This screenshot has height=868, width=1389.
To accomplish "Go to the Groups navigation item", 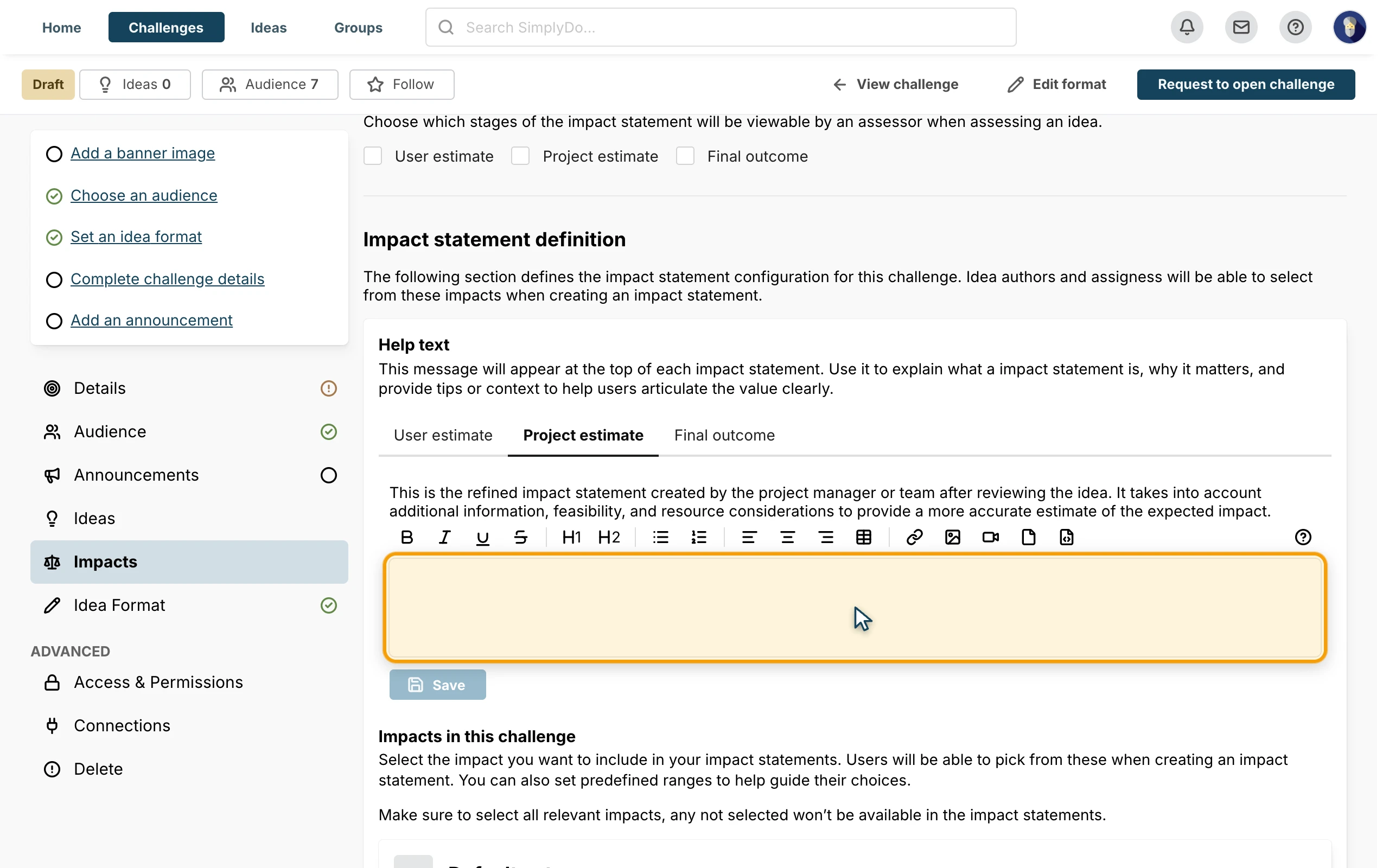I will [358, 27].
